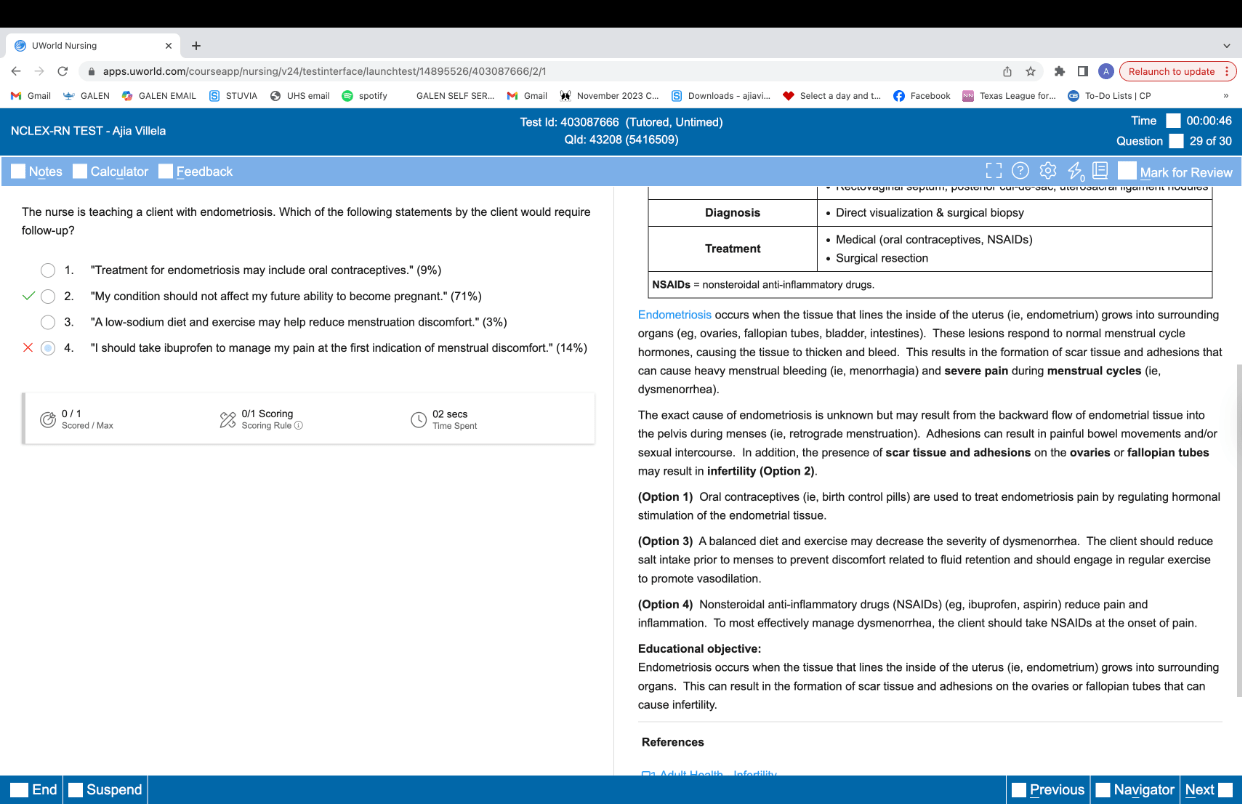Screen dimensions: 1242x804
Task: Open the Gmail bookmark at far left
Action: coord(30,96)
